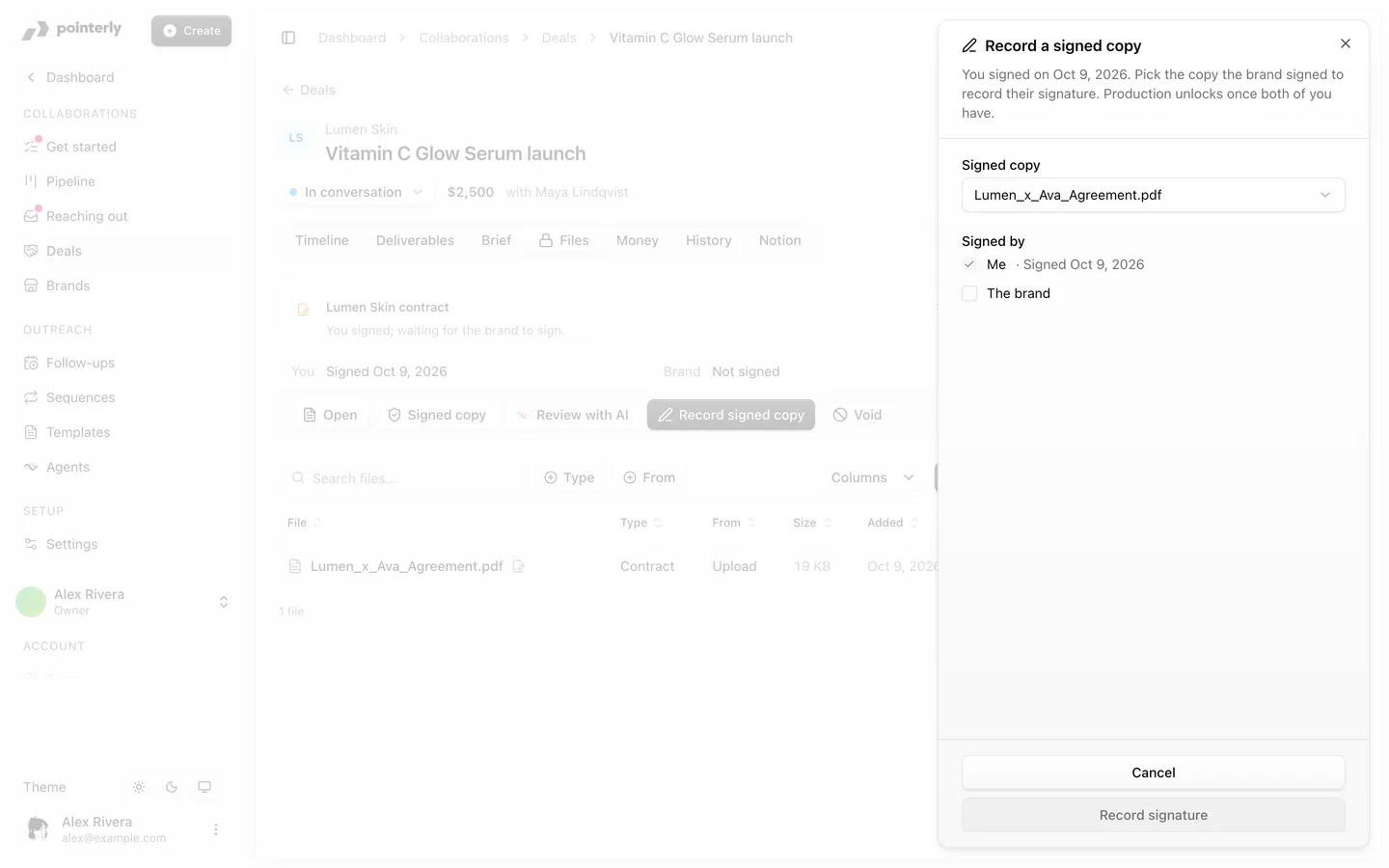Click the Record signature button
Image resolution: width=1389 pixels, height=868 pixels.
click(1154, 815)
